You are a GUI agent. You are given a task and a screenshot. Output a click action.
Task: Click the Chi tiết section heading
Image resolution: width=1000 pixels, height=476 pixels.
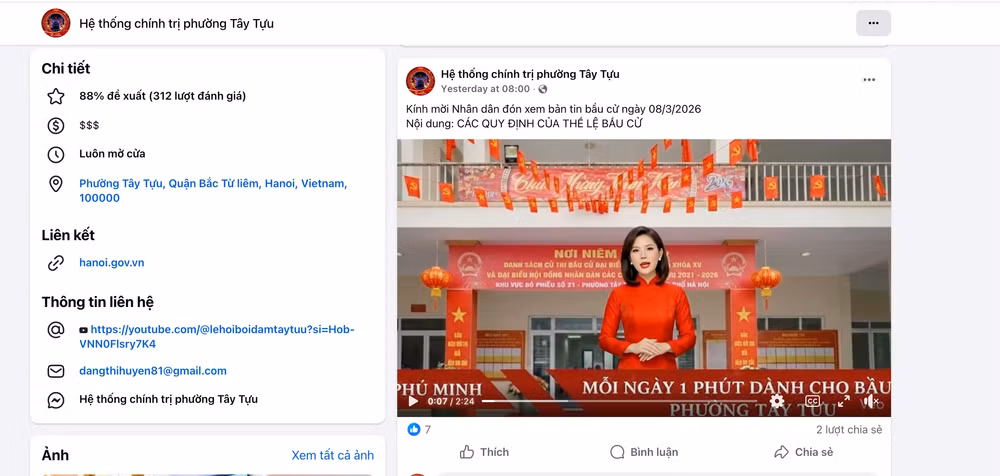(66, 69)
